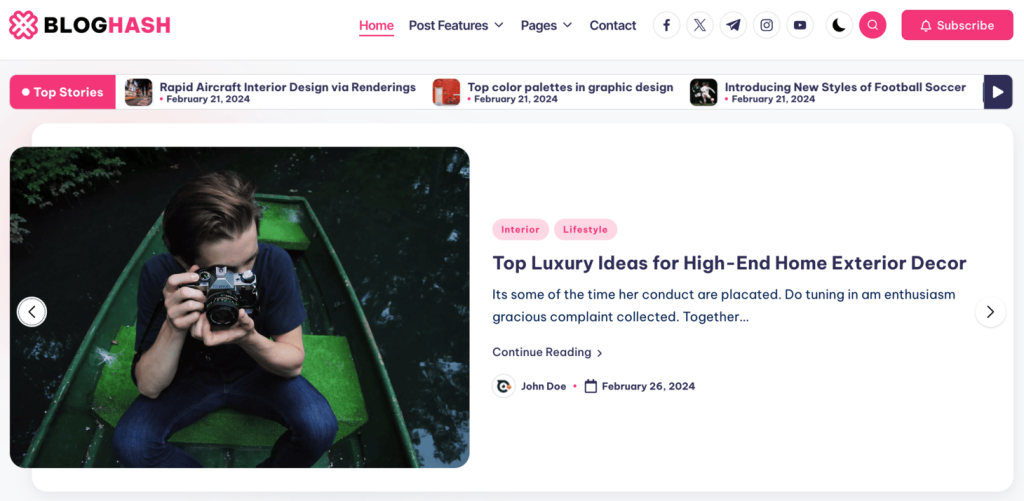Click the Subscribe button
Image resolution: width=1024 pixels, height=501 pixels.
956,25
